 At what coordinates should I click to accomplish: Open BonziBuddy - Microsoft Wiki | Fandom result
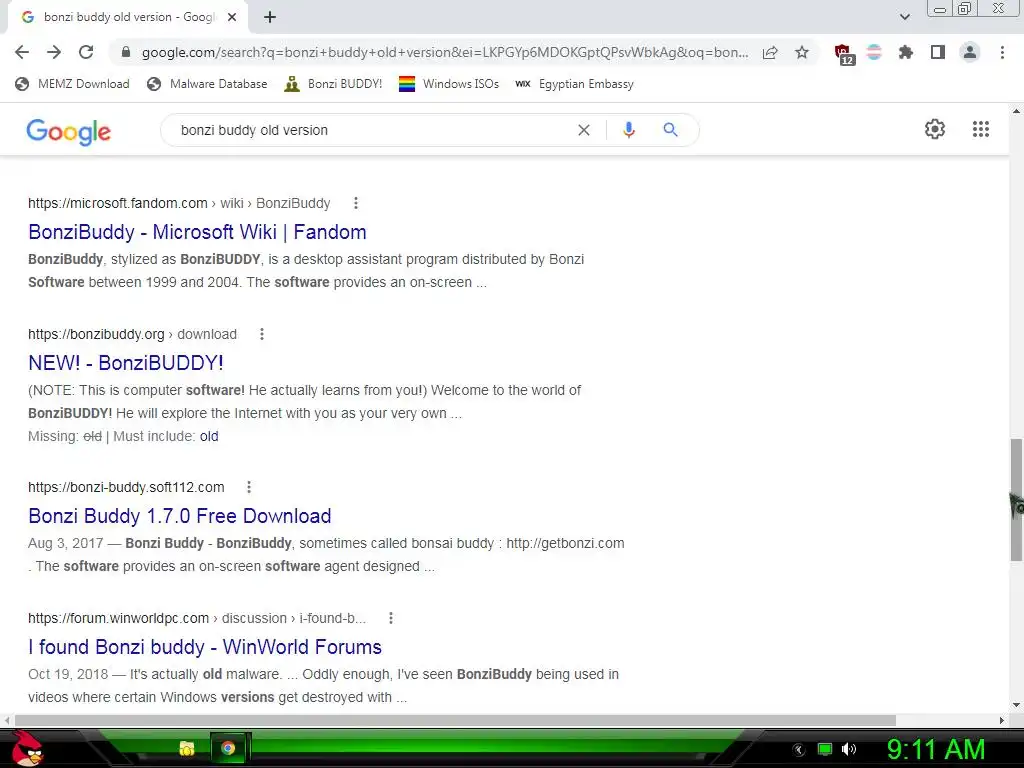click(x=197, y=232)
